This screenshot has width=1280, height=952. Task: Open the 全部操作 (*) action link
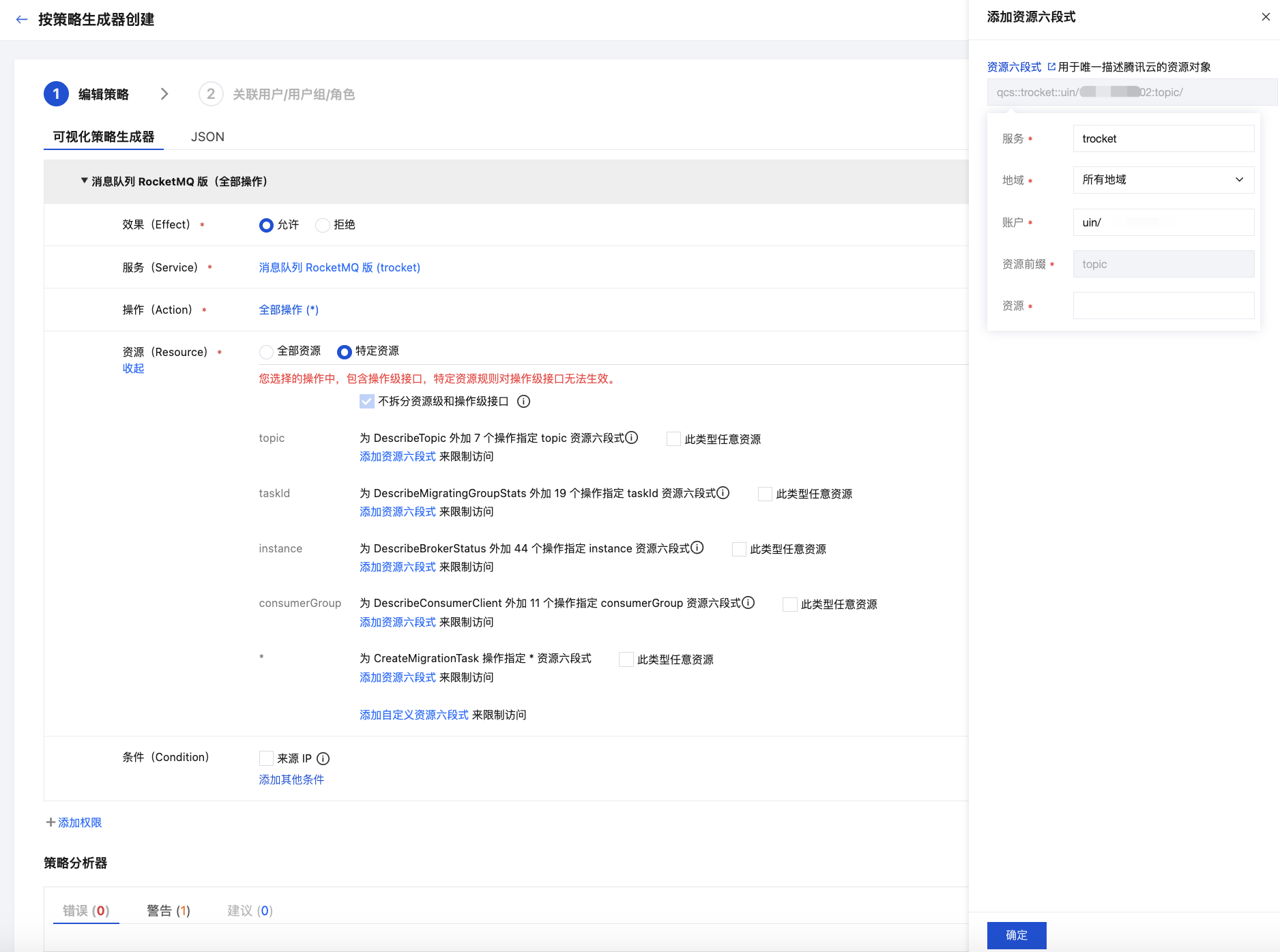click(x=289, y=310)
